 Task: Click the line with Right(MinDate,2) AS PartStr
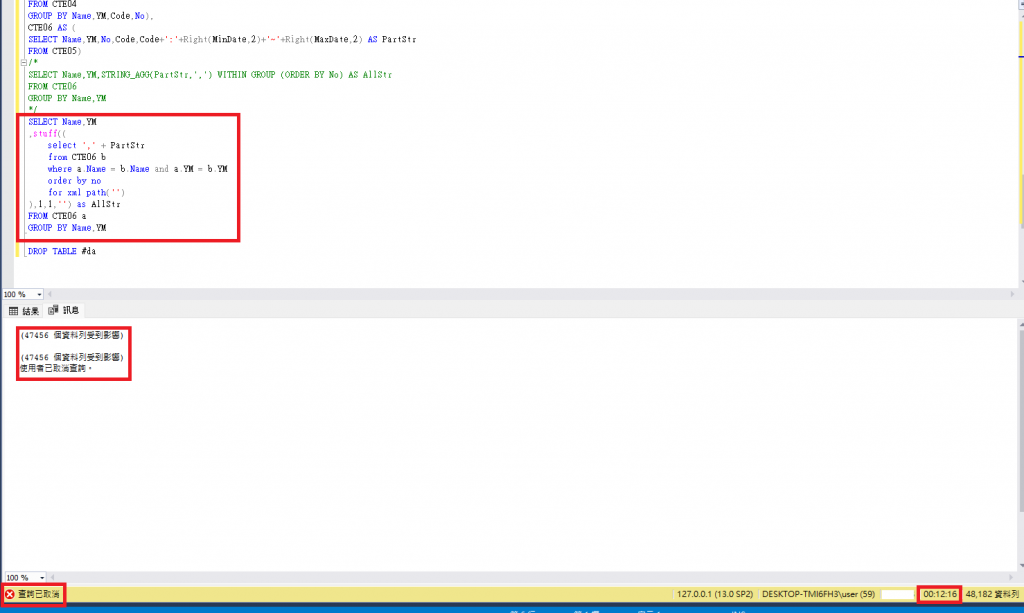pos(222,39)
